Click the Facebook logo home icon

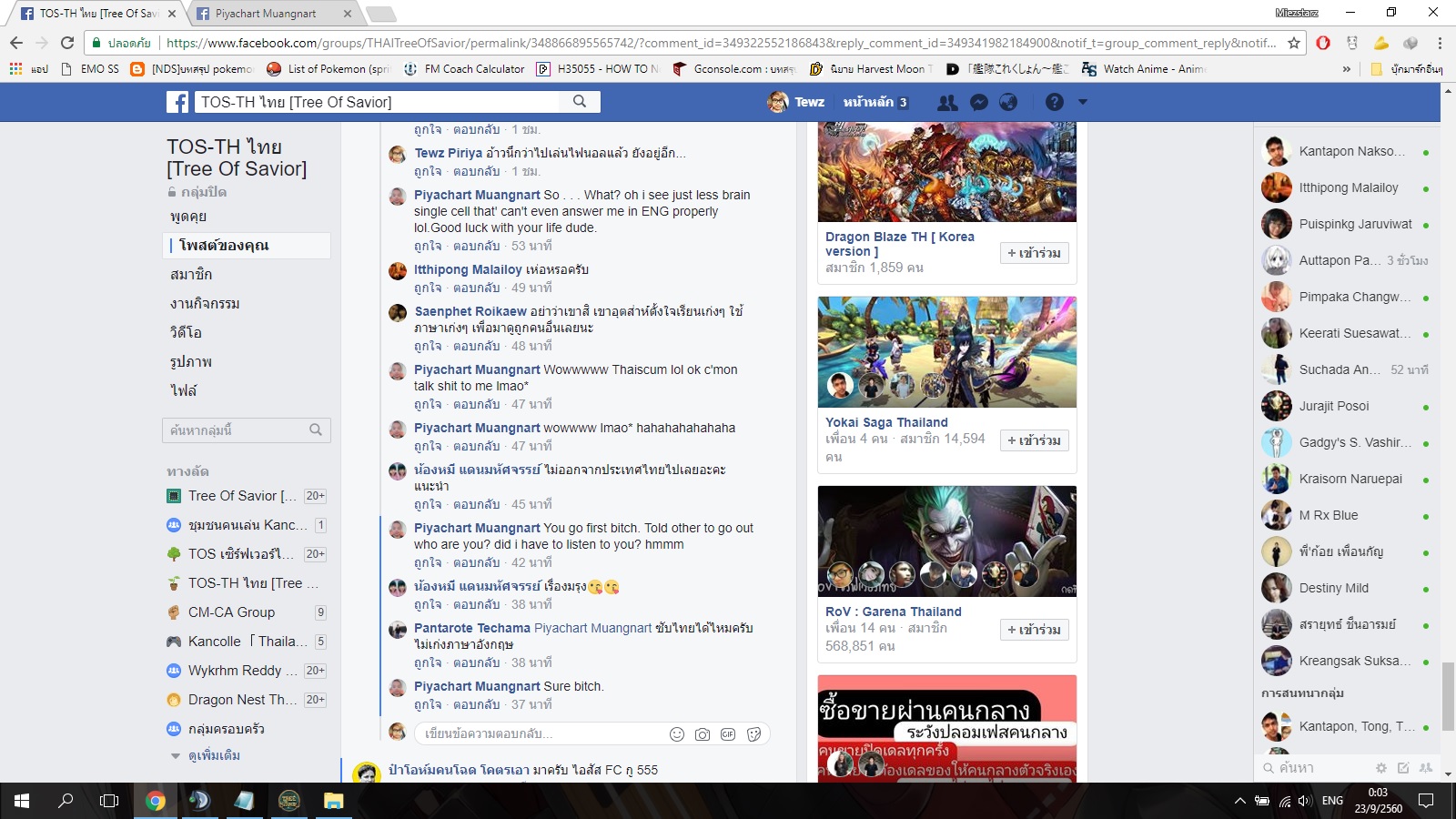(177, 102)
